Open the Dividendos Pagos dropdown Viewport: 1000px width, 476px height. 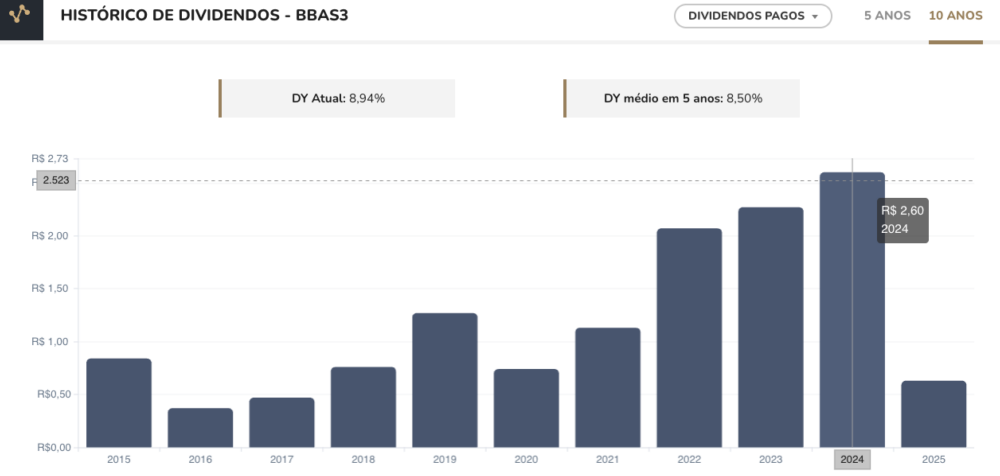pyautogui.click(x=753, y=17)
